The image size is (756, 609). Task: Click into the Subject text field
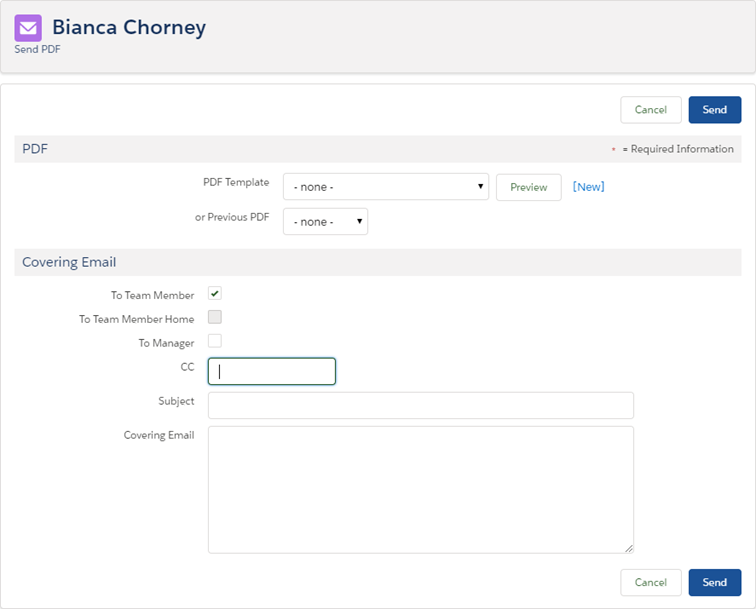coord(420,405)
